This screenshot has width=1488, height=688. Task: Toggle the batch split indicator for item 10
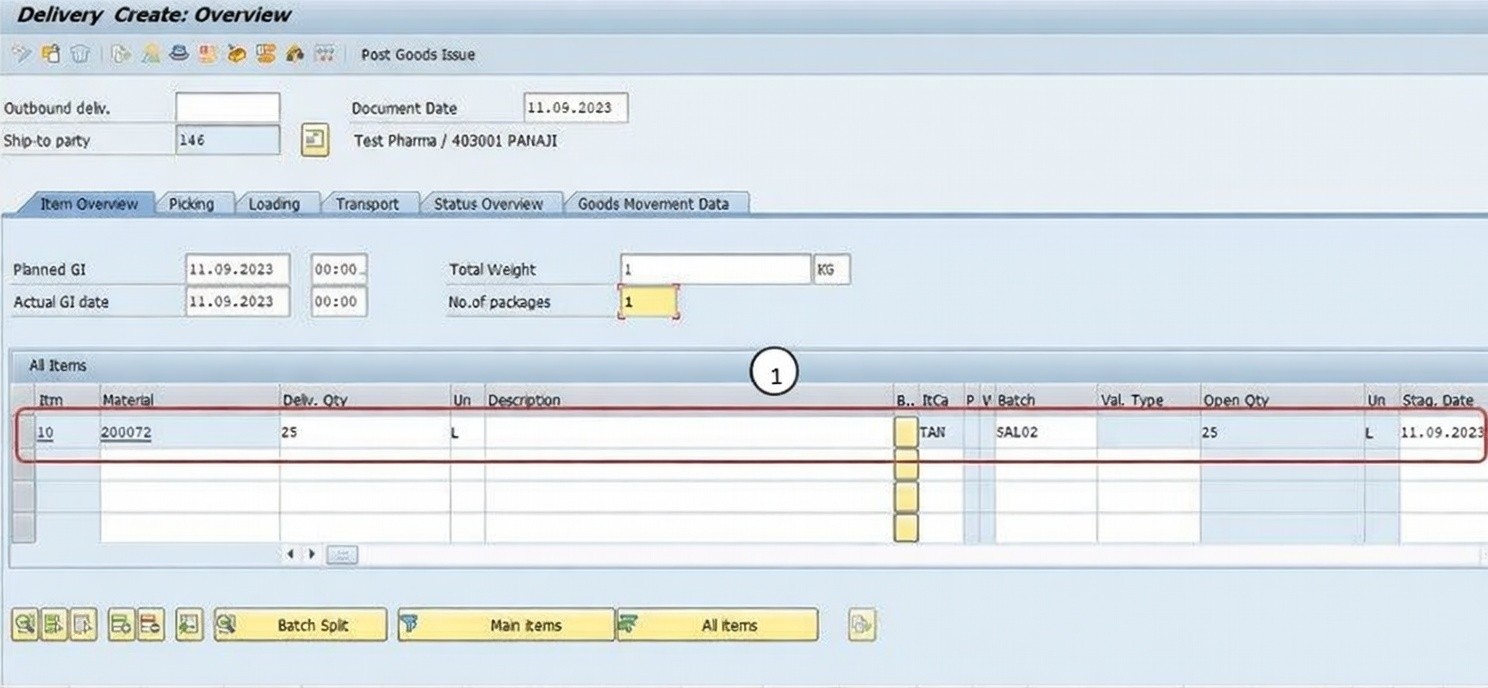905,433
